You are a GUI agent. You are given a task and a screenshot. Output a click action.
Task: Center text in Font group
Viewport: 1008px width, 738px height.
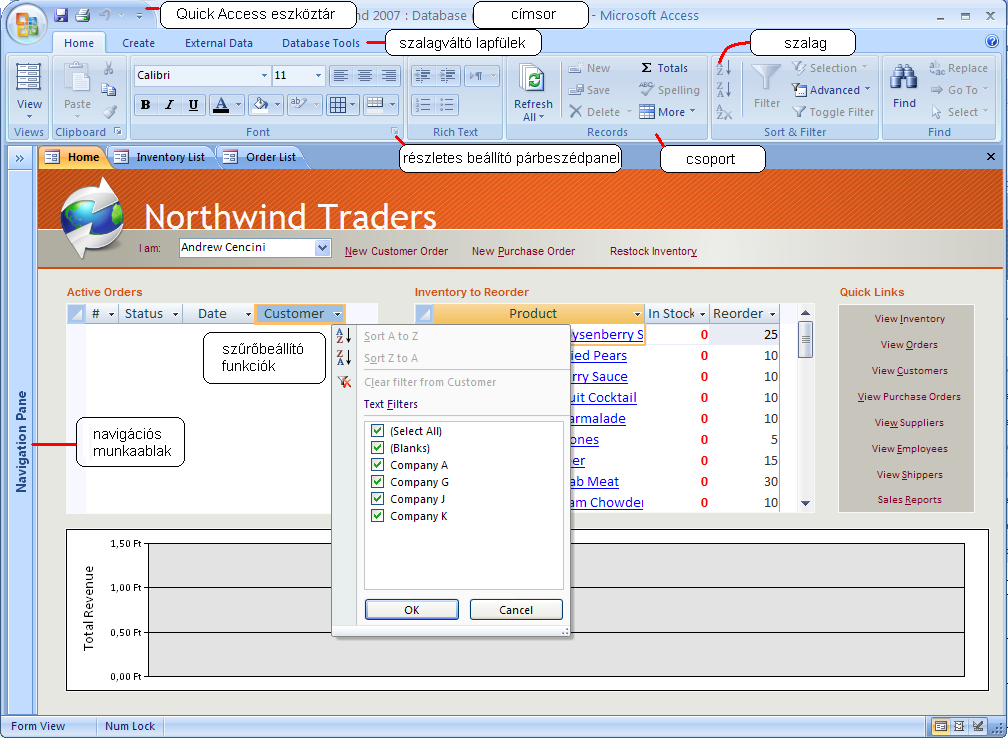pos(364,75)
